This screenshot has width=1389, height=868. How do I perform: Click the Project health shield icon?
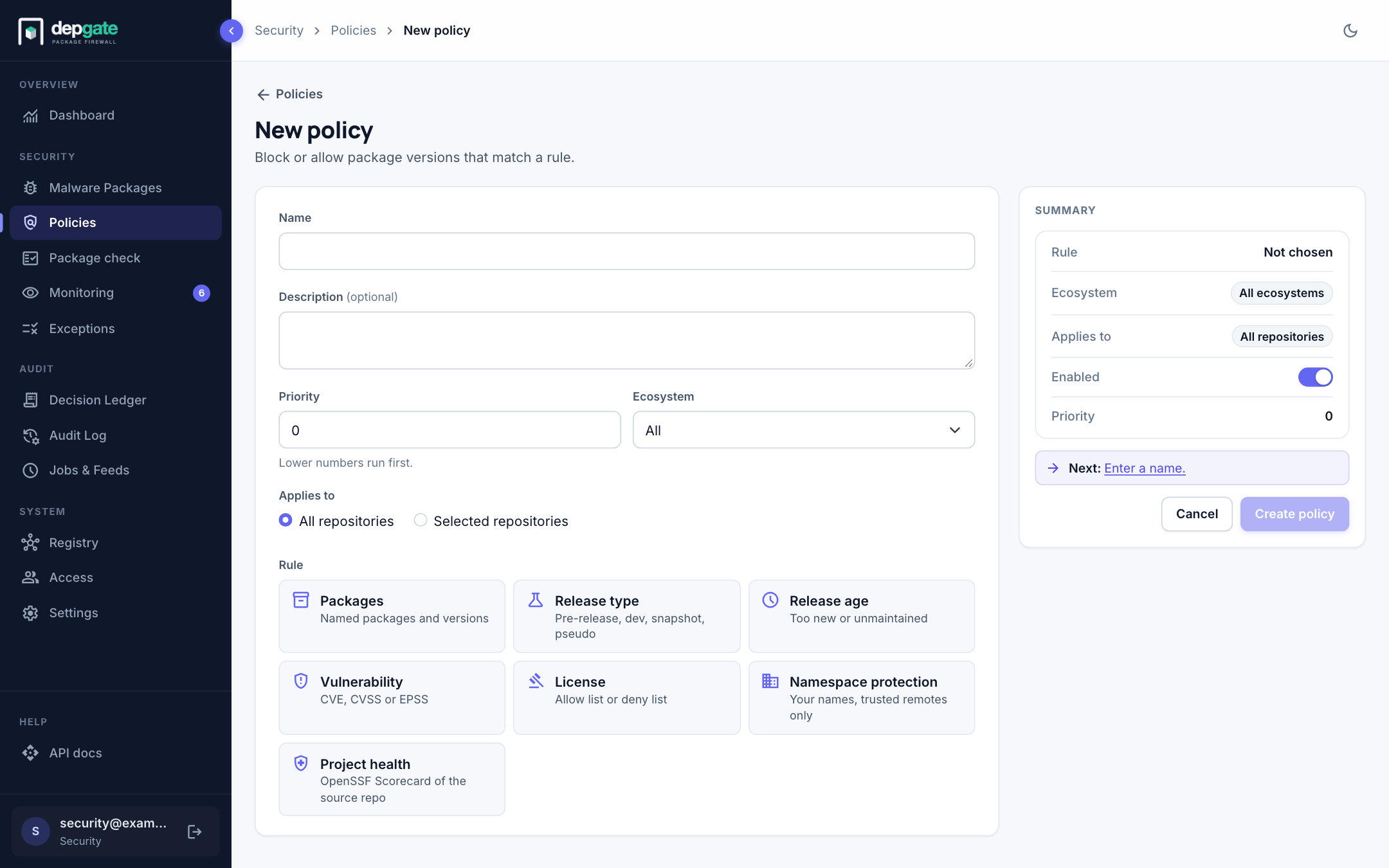point(301,763)
